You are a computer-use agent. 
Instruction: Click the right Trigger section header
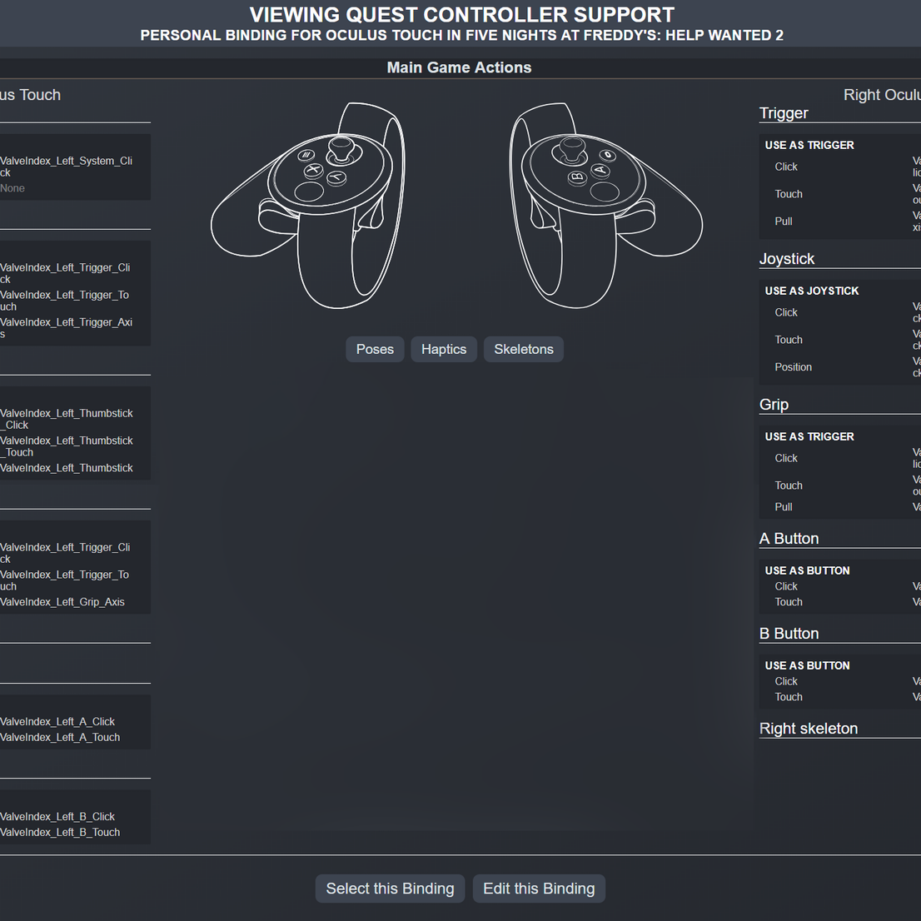tap(784, 113)
